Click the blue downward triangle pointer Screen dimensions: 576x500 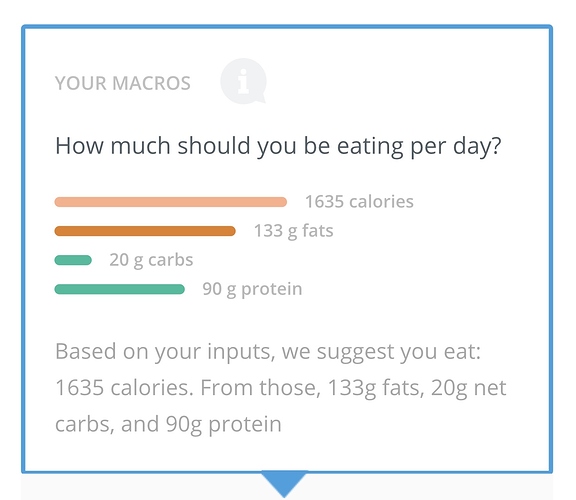pyautogui.click(x=284, y=483)
